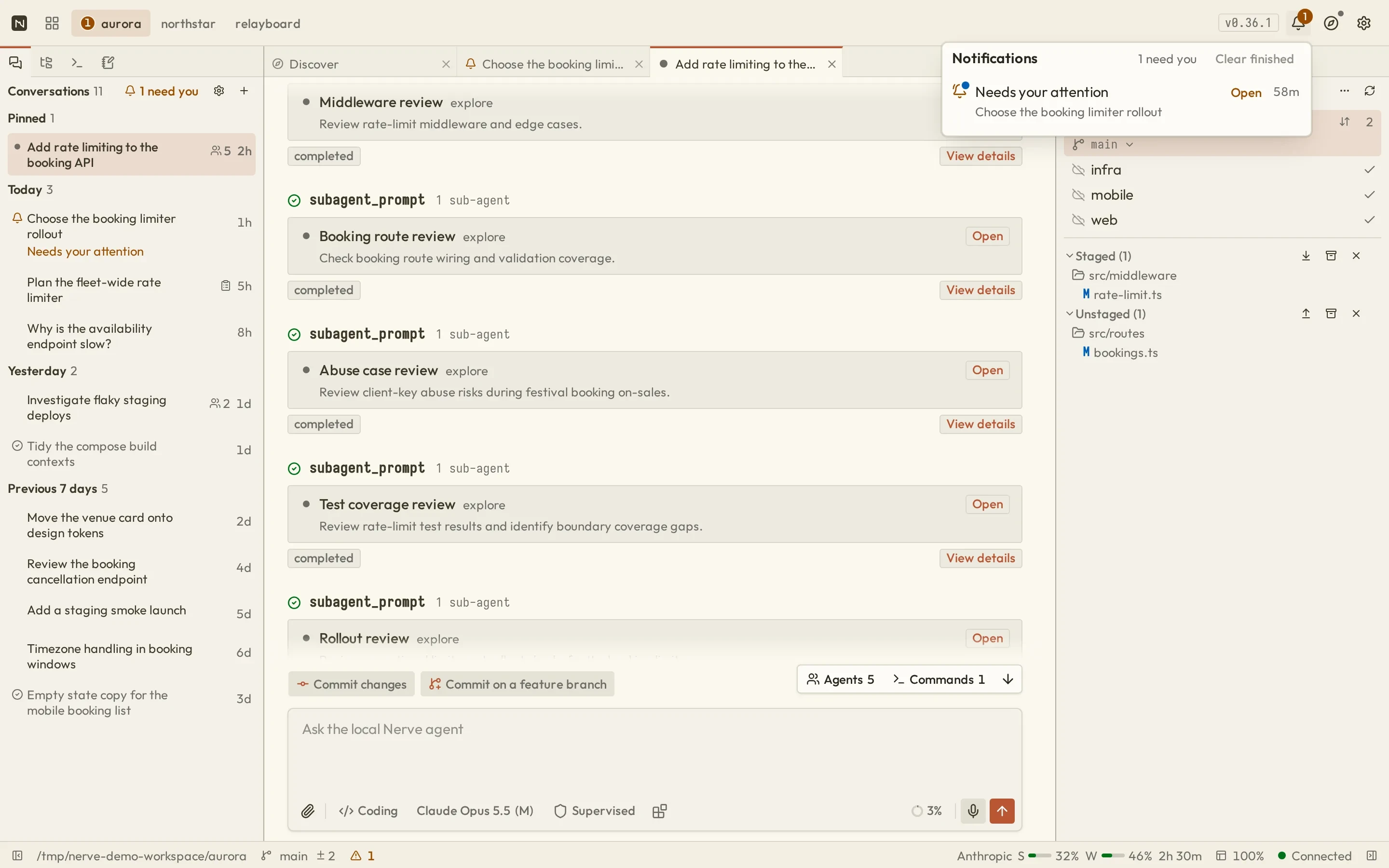Open the workspace grid icon
Viewport: 1389px width, 868px height.
[x=52, y=23]
